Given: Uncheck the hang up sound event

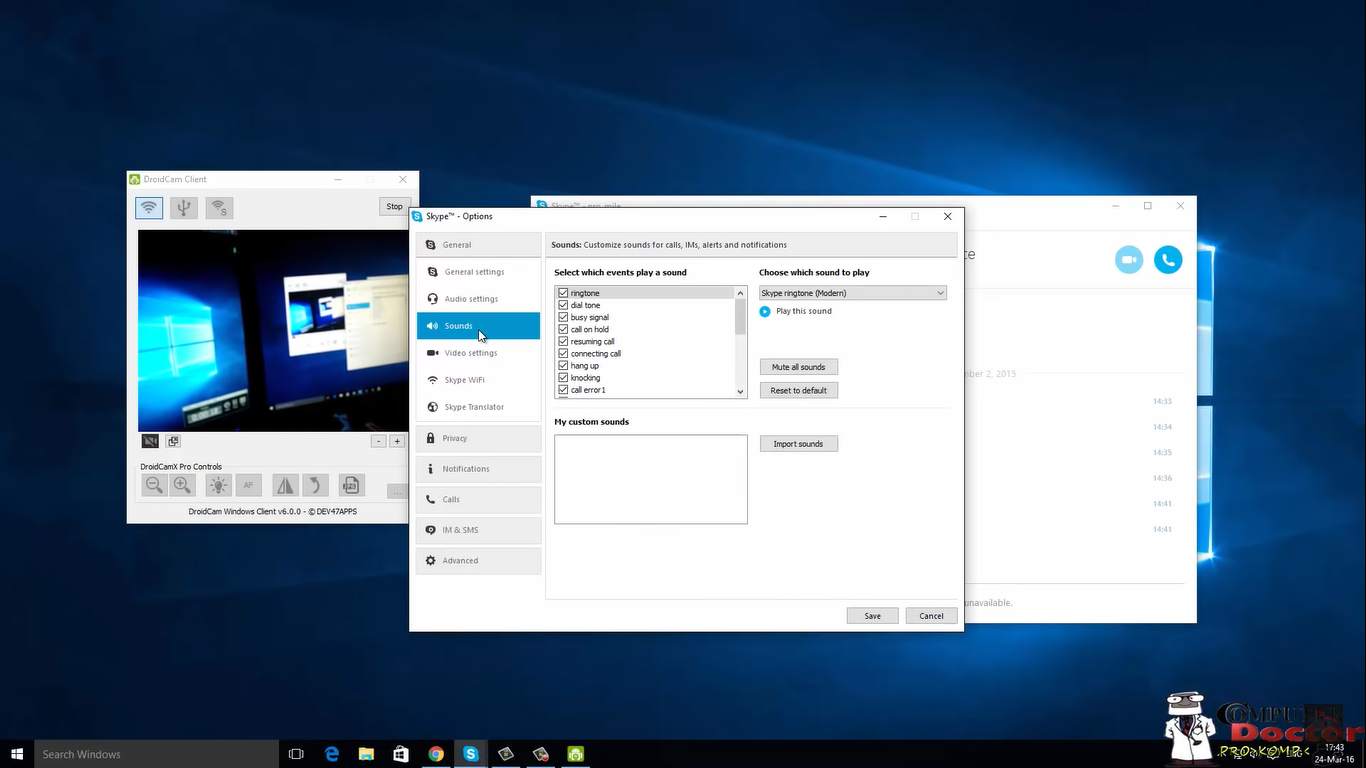Looking at the screenshot, I should click(563, 366).
